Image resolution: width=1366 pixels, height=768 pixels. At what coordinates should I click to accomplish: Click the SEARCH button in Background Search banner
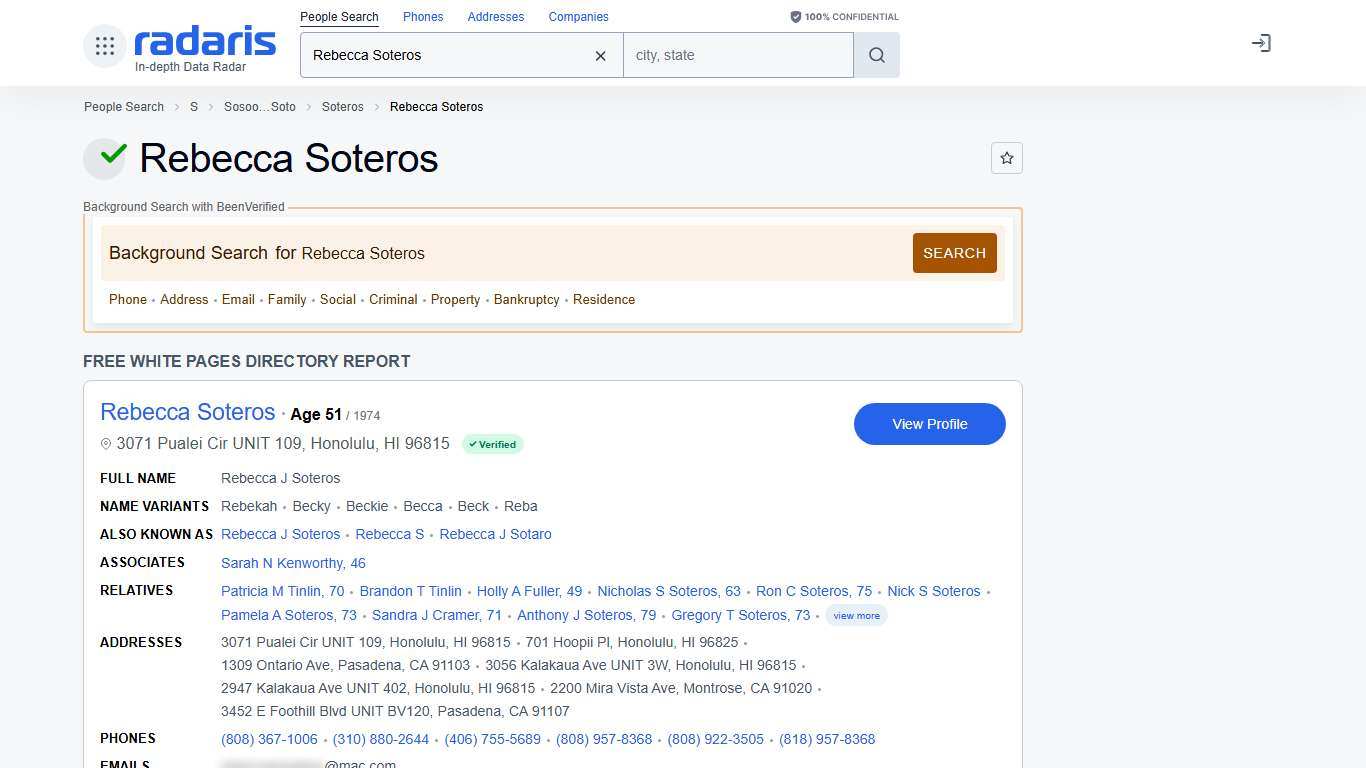tap(953, 252)
